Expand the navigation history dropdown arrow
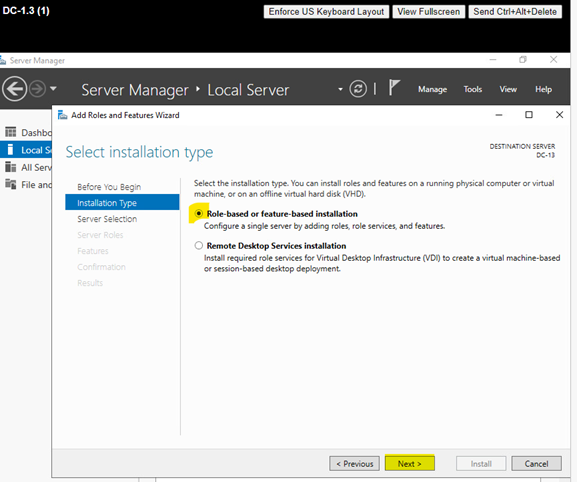This screenshot has width=577, height=482. pyautogui.click(x=53, y=89)
